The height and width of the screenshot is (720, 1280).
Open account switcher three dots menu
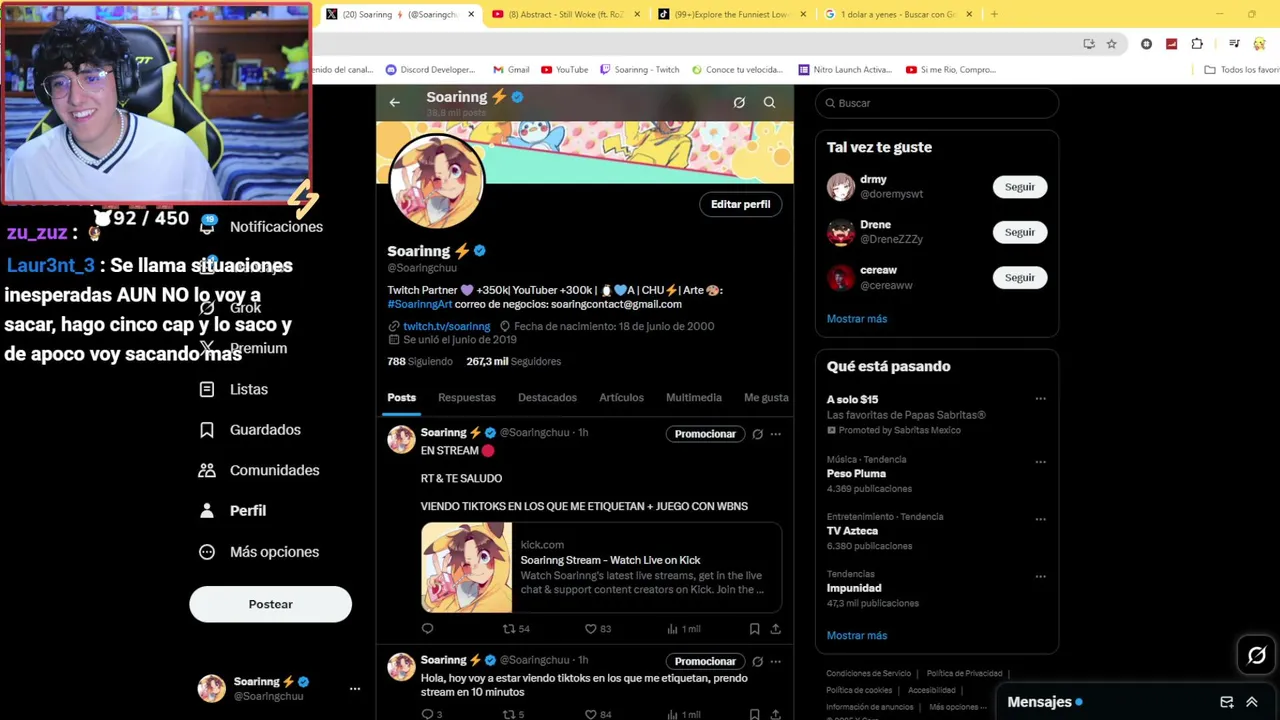click(354, 689)
